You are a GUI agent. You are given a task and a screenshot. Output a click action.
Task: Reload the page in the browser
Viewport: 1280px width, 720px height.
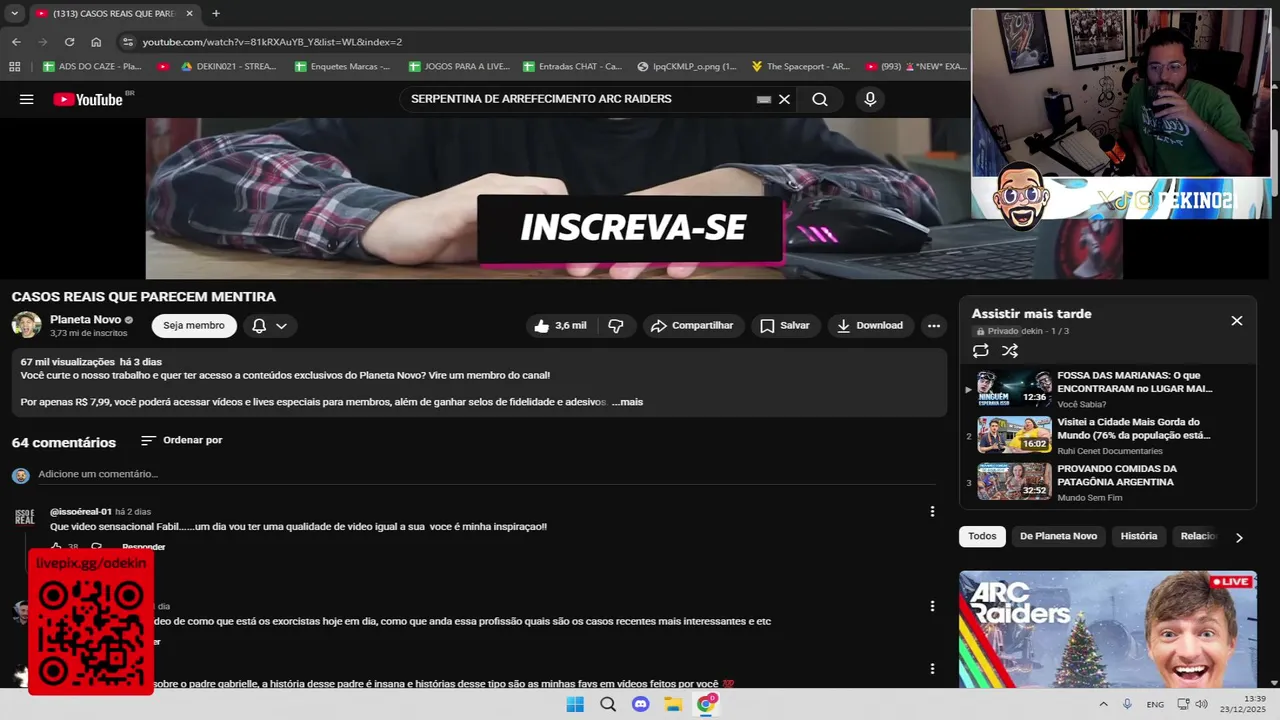point(69,42)
